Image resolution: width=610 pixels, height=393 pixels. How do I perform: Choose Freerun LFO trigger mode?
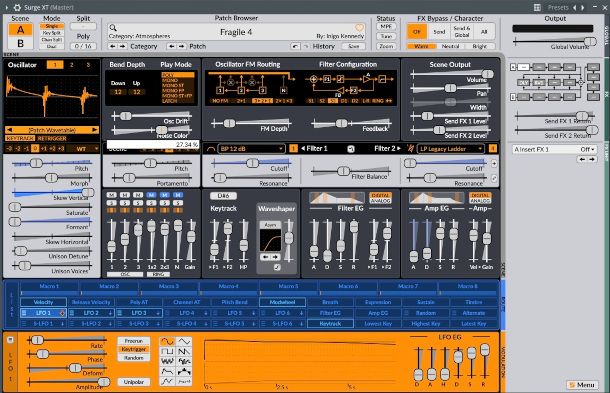(x=134, y=341)
